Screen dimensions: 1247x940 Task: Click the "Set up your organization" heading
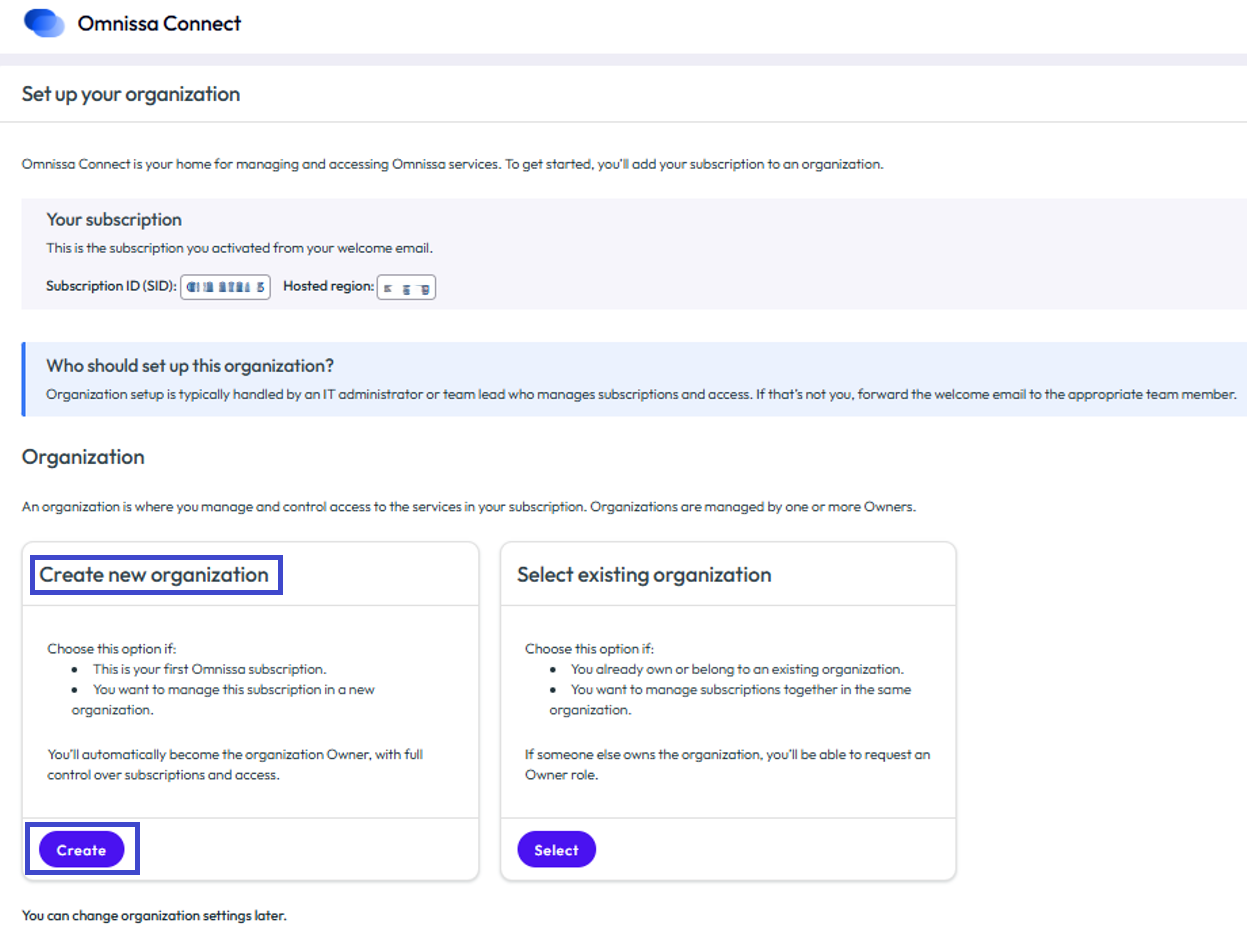tap(131, 95)
